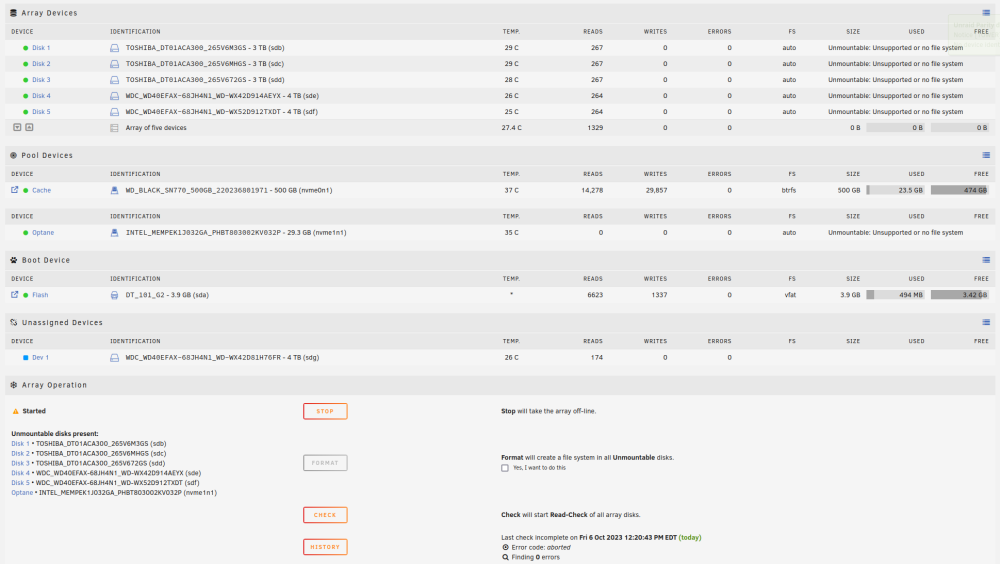This screenshot has width=1000, height=564.
Task: Open the Disk 4 device link
Action: pos(41,96)
